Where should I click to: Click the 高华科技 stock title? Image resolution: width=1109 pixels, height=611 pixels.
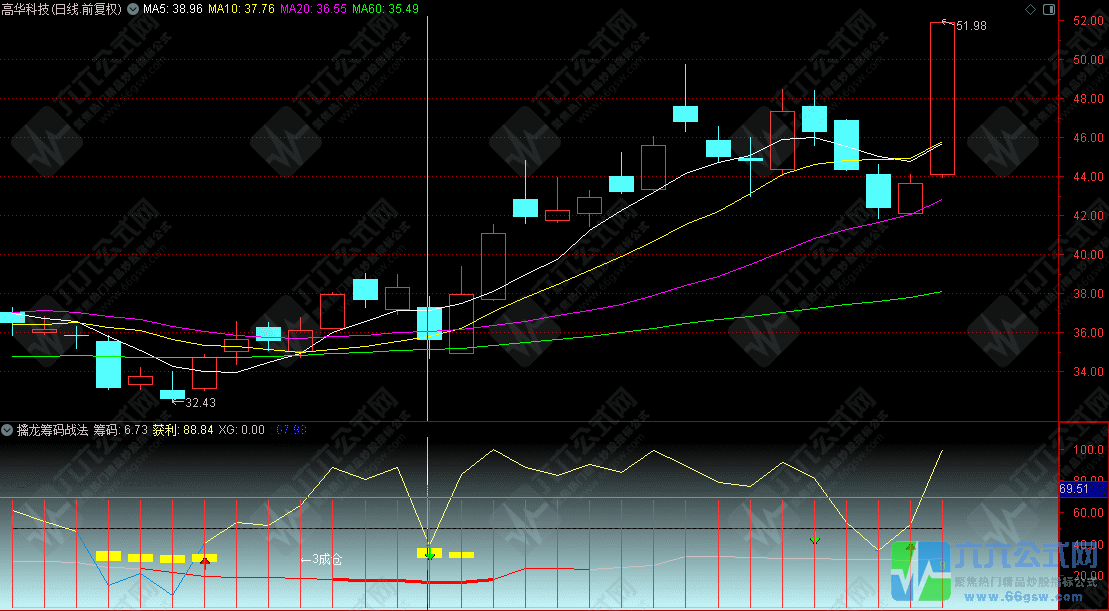pyautogui.click(x=62, y=9)
